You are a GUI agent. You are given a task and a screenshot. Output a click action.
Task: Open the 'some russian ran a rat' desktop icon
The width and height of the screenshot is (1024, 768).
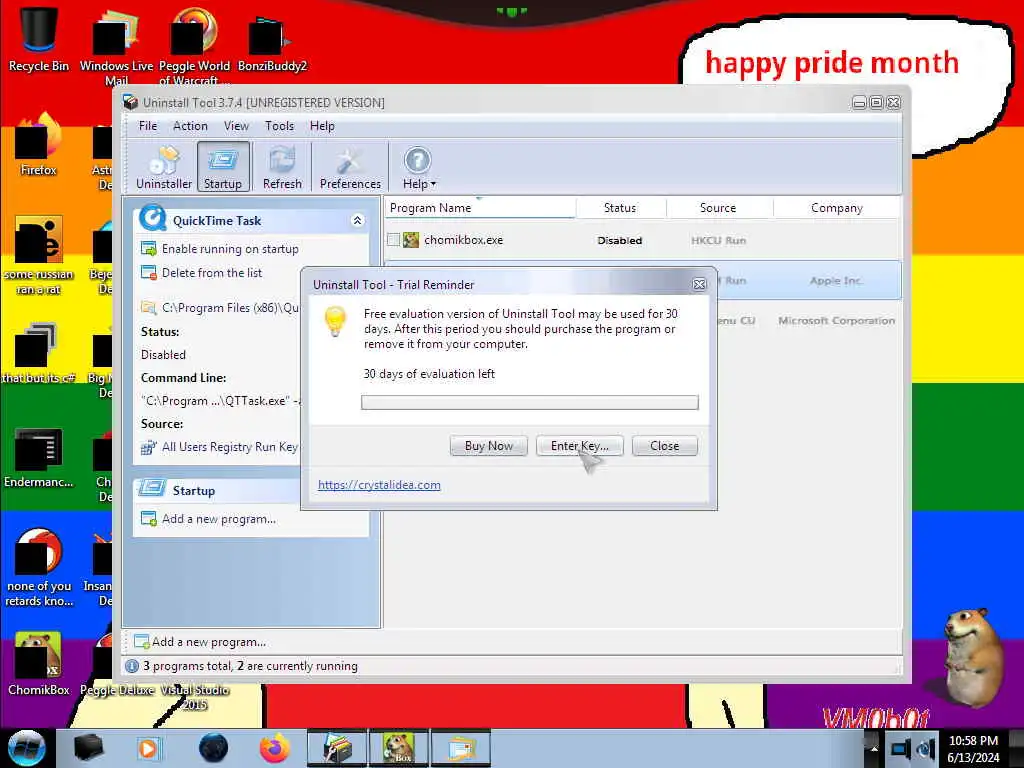pyautogui.click(x=39, y=255)
